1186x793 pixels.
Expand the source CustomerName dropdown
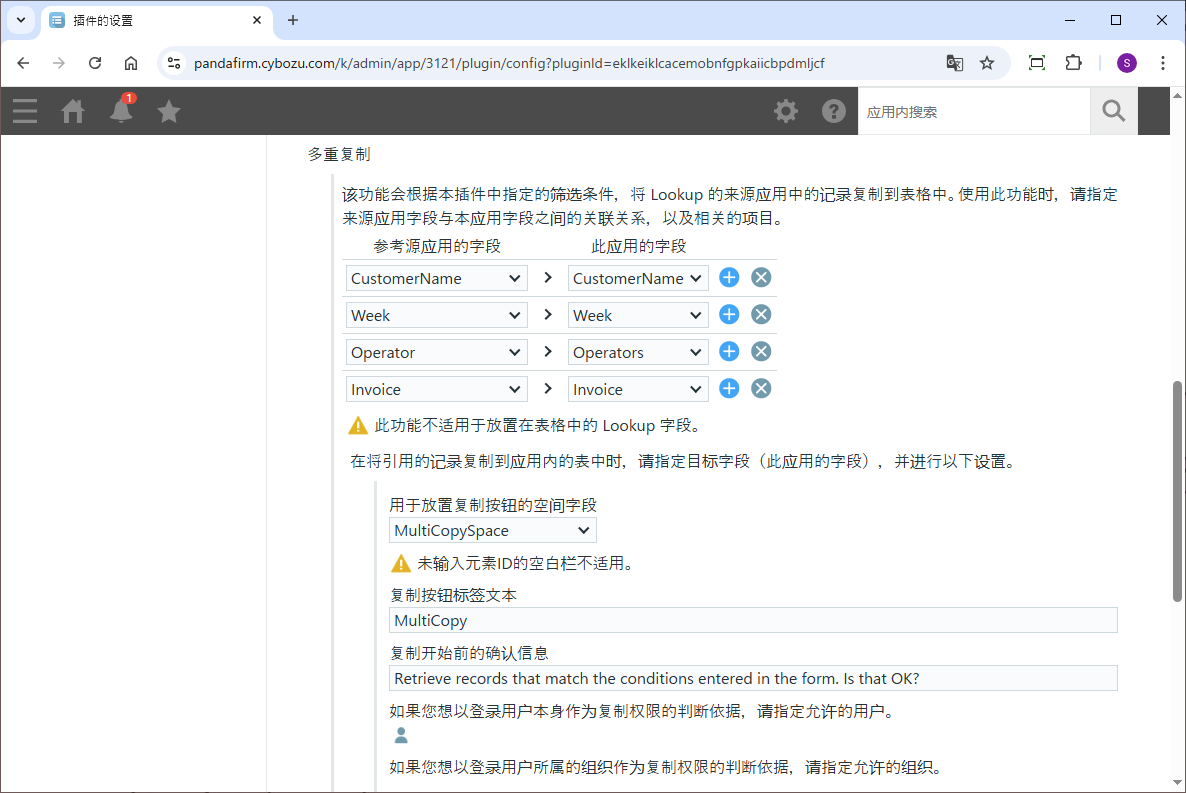[x=436, y=278]
